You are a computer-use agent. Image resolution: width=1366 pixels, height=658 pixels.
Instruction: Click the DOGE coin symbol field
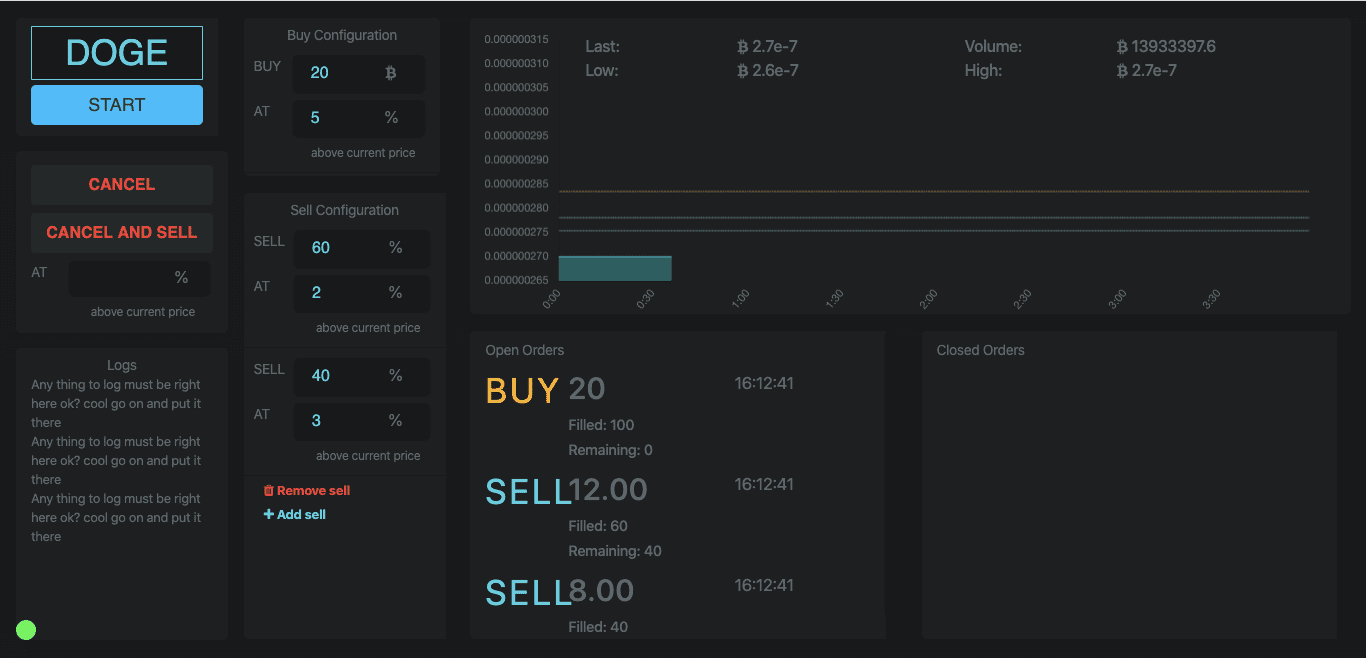pos(117,53)
